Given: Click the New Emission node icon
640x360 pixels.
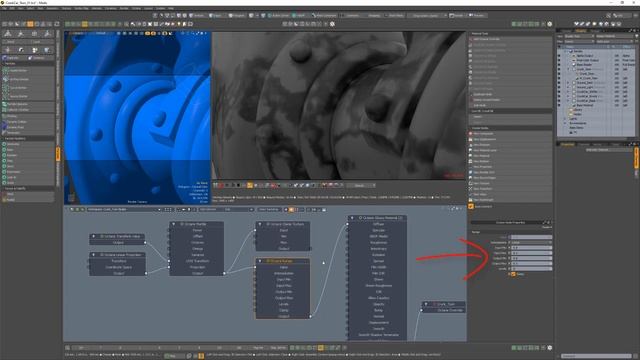Looking at the screenshot, I should [471, 144].
